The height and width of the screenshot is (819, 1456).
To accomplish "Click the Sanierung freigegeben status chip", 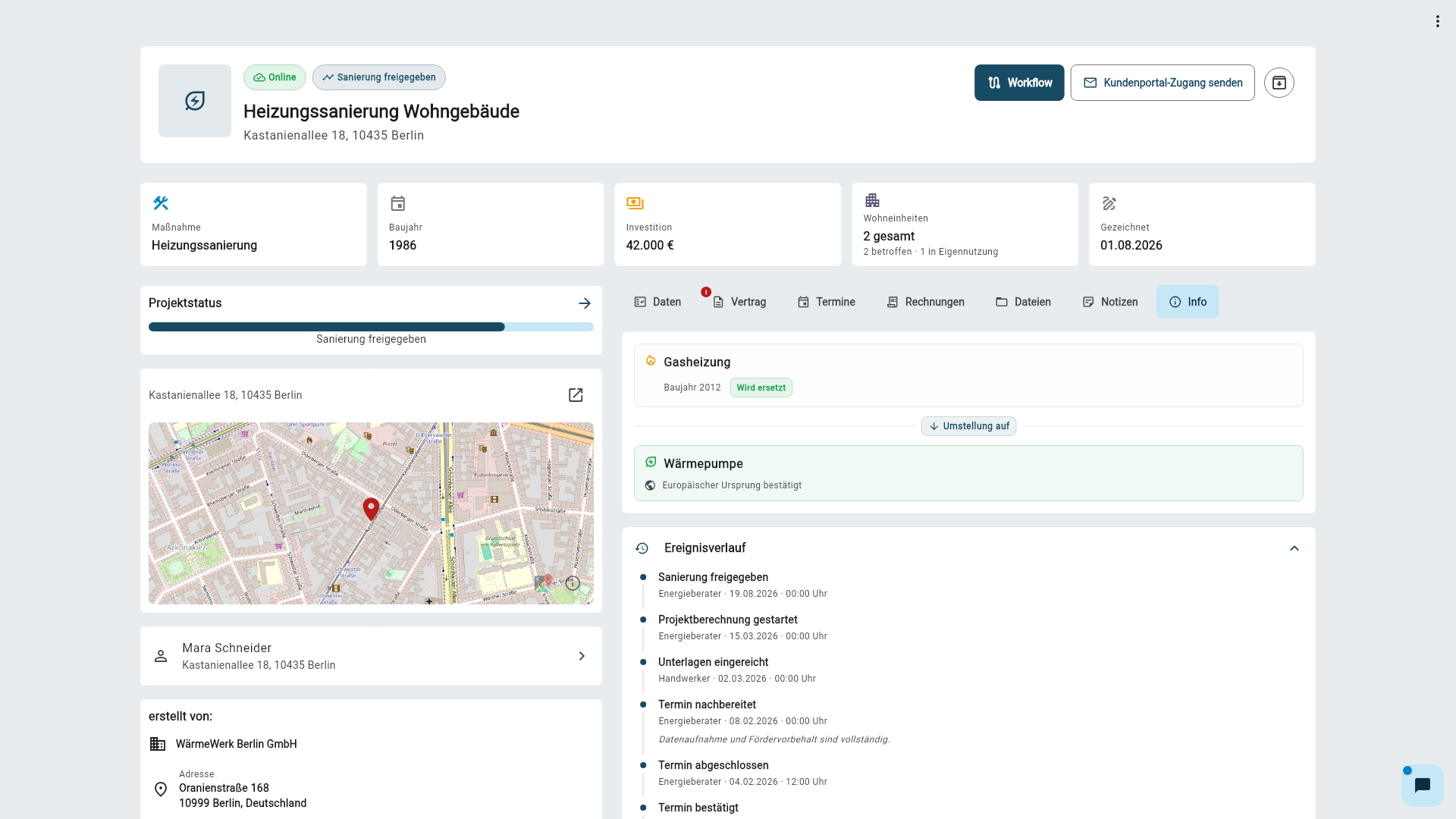I will [x=378, y=77].
